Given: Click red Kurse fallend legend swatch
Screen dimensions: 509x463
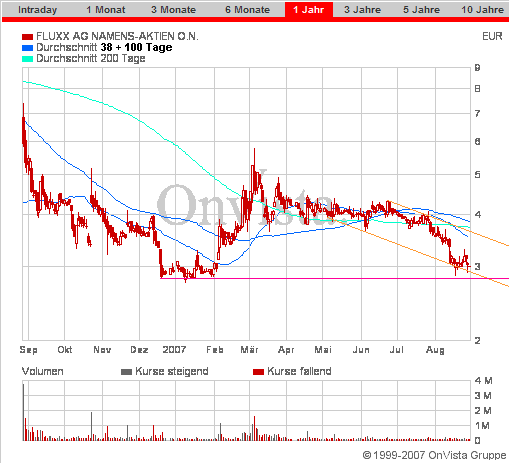Looking at the screenshot, I should (x=258, y=372).
